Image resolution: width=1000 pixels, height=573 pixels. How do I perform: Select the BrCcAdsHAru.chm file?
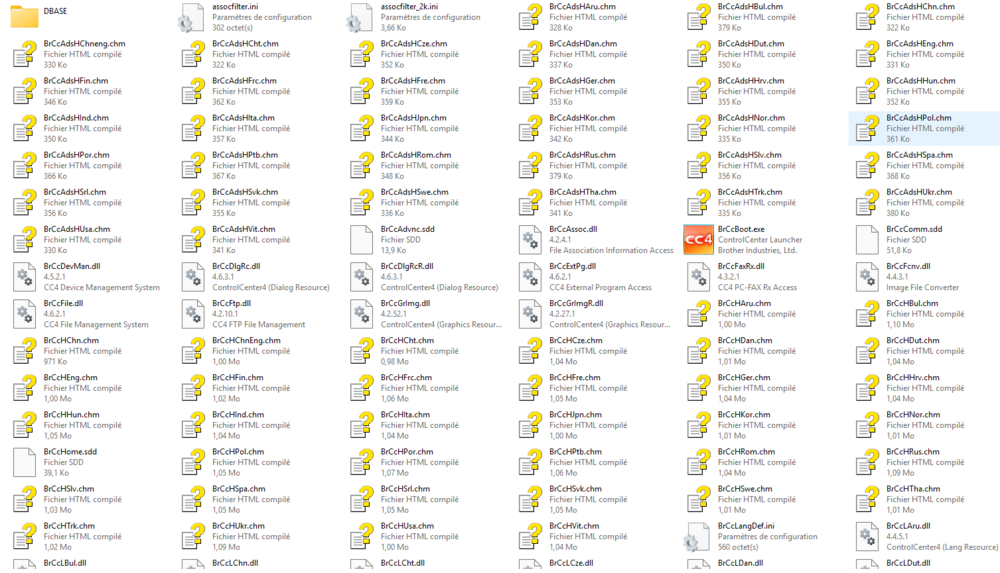click(530, 18)
